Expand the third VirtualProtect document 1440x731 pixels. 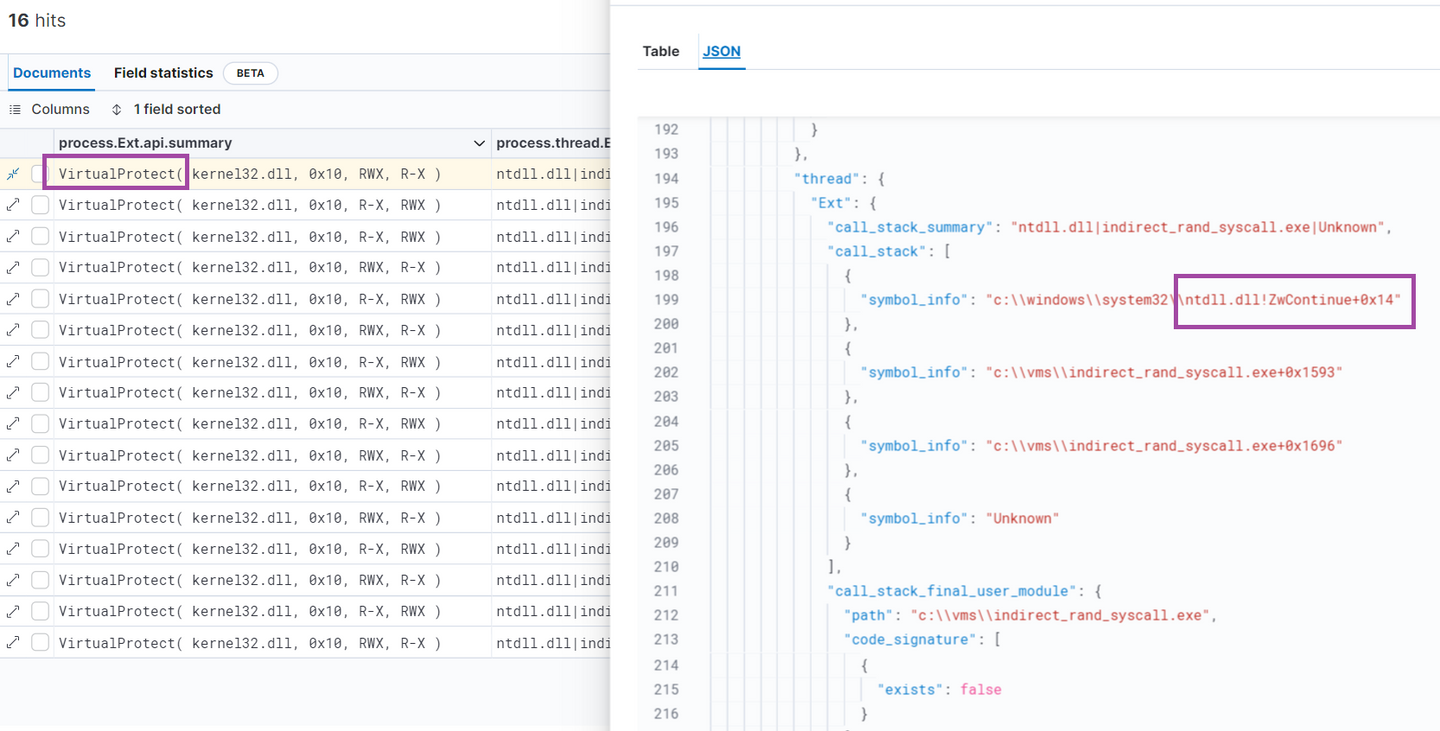click(x=11, y=236)
